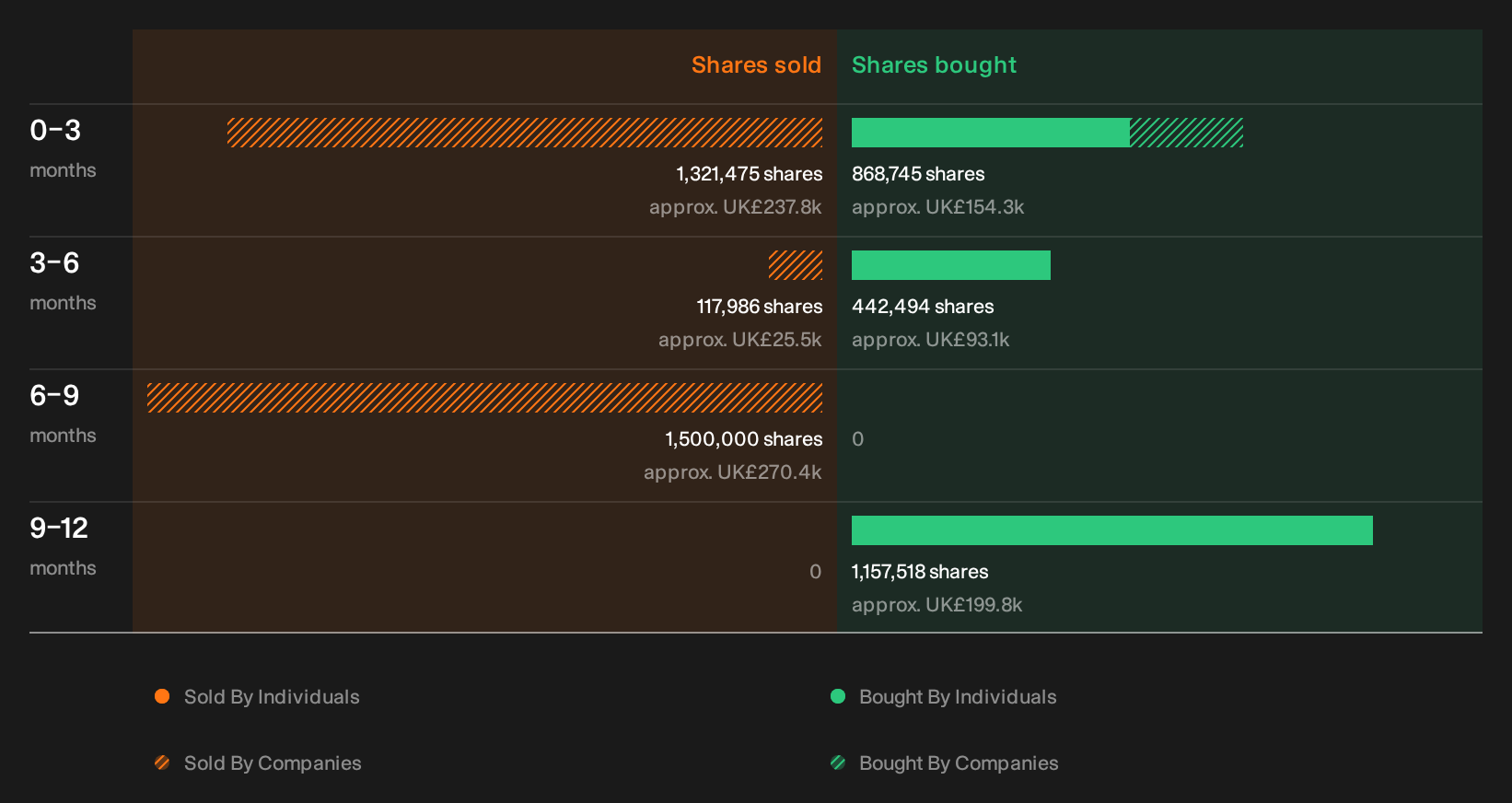Screen dimensions: 1512x803
Task: Click the 3-6 months row label
Action: pos(63,280)
